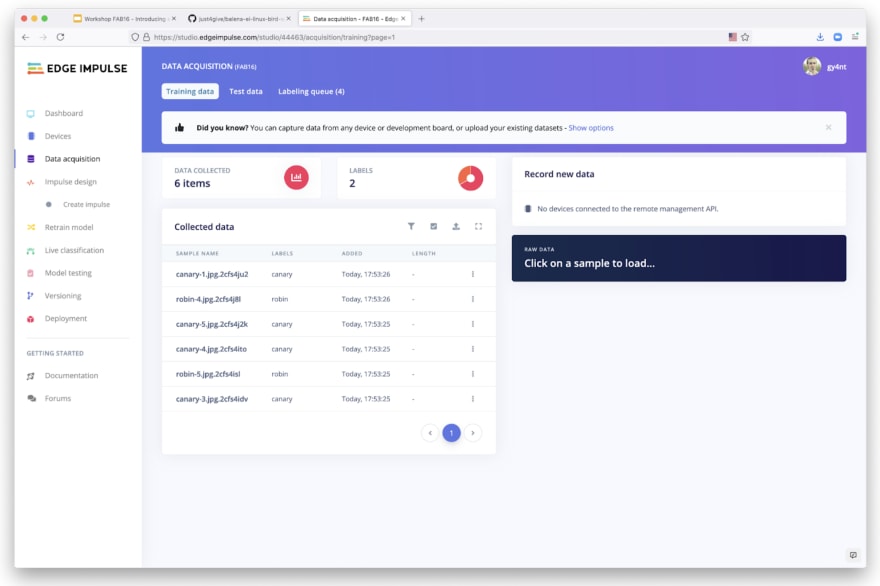Open the Dashboard sidebar item
The width and height of the screenshot is (880, 586).
click(x=63, y=113)
